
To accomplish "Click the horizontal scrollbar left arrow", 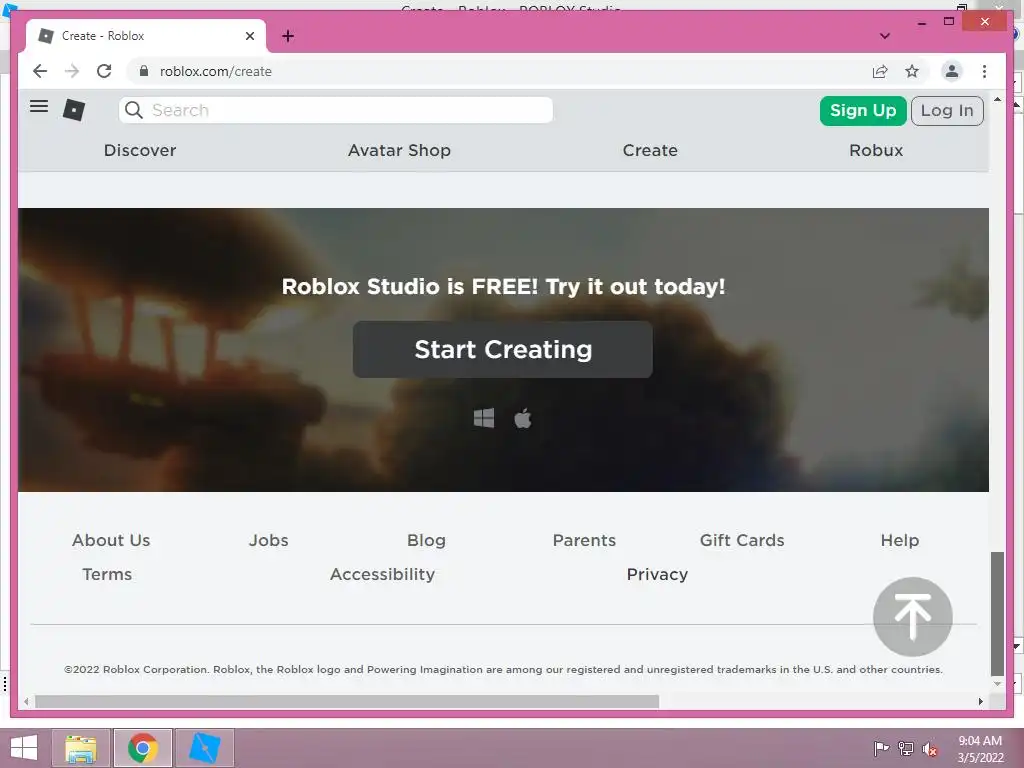I will [26, 701].
